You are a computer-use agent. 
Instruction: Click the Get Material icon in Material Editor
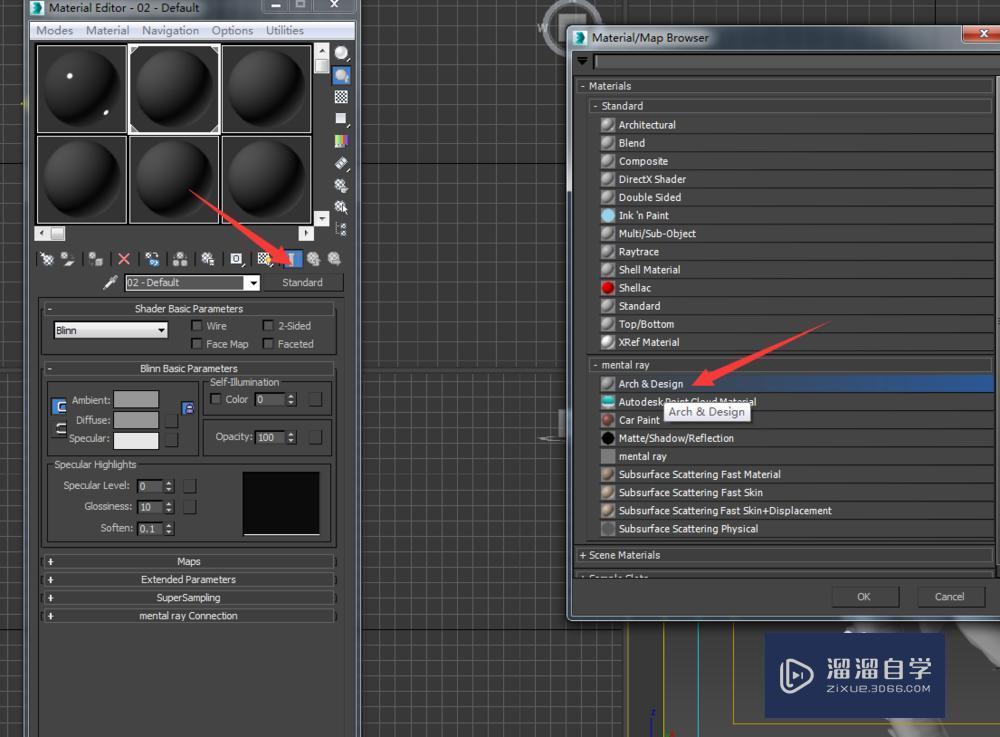(47, 259)
